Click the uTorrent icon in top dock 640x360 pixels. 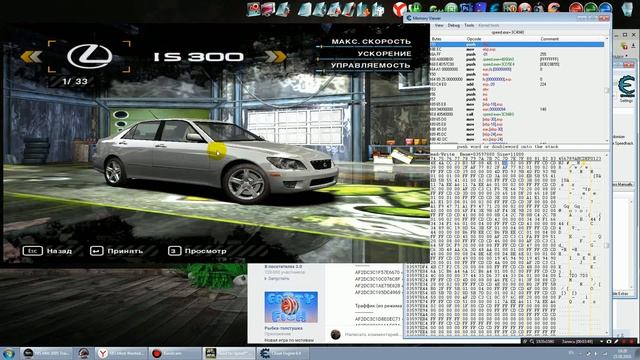[x=415, y=8]
